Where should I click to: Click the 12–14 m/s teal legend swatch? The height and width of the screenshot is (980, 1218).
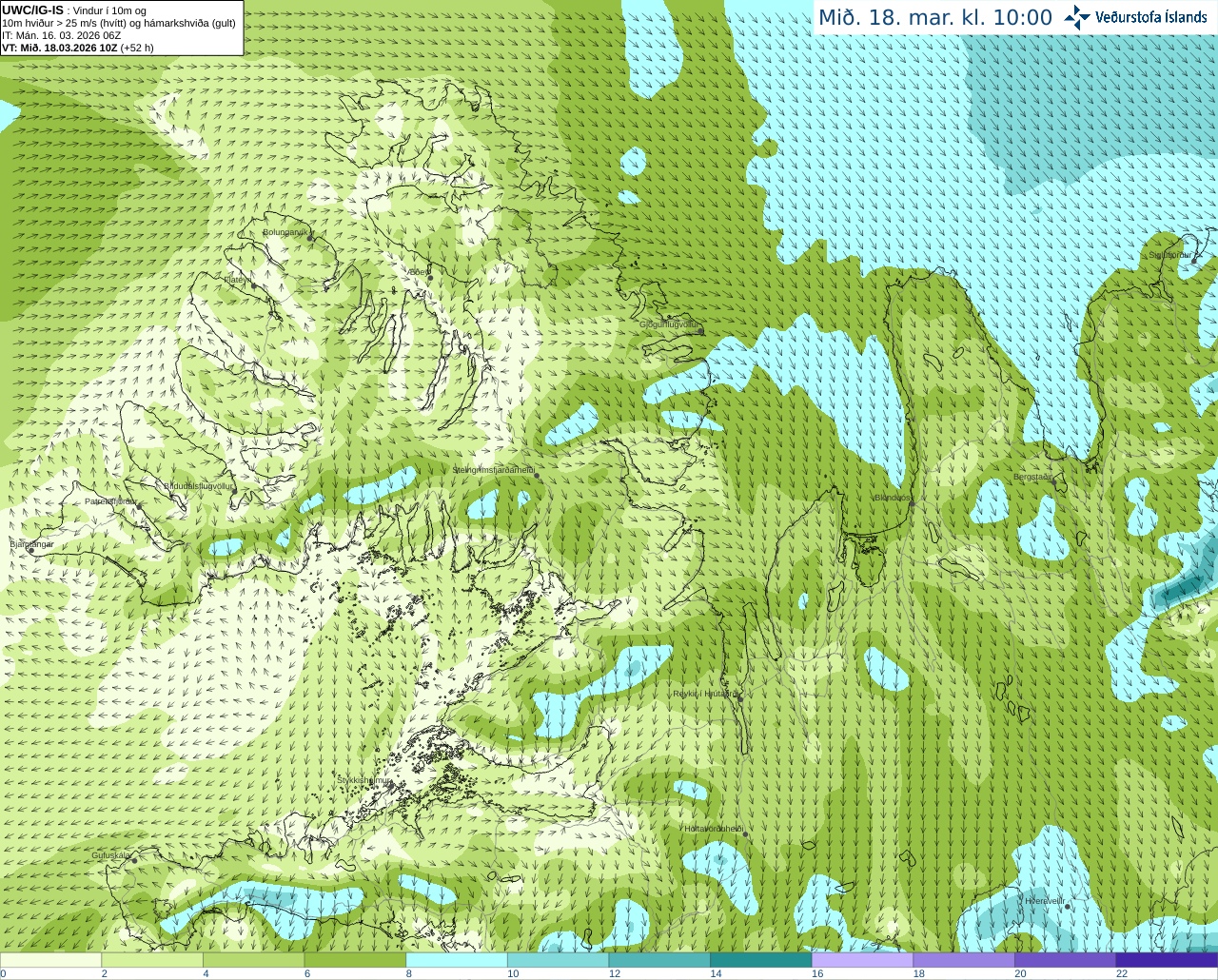coord(659,960)
